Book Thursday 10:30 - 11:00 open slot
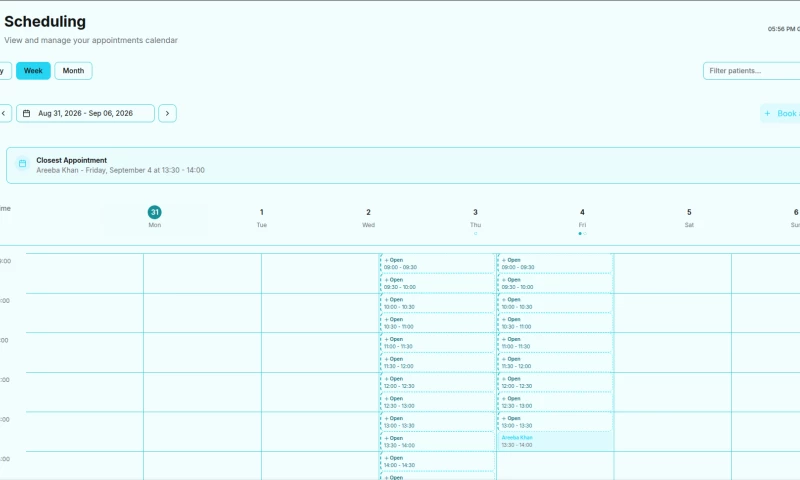Image resolution: width=800 pixels, height=480 pixels. point(437,323)
